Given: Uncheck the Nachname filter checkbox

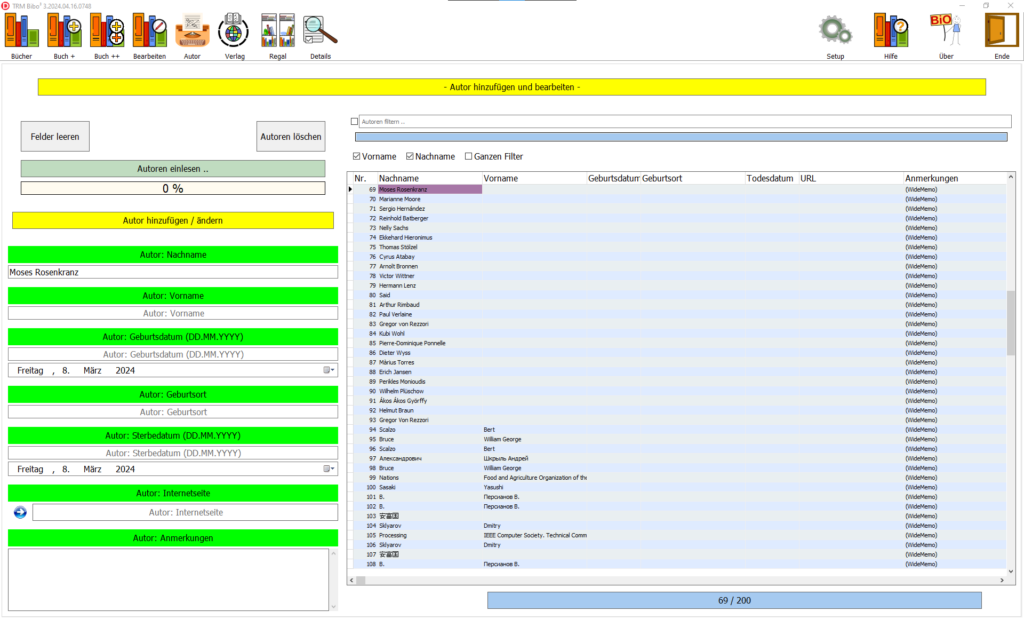Looking at the screenshot, I should pos(410,156).
